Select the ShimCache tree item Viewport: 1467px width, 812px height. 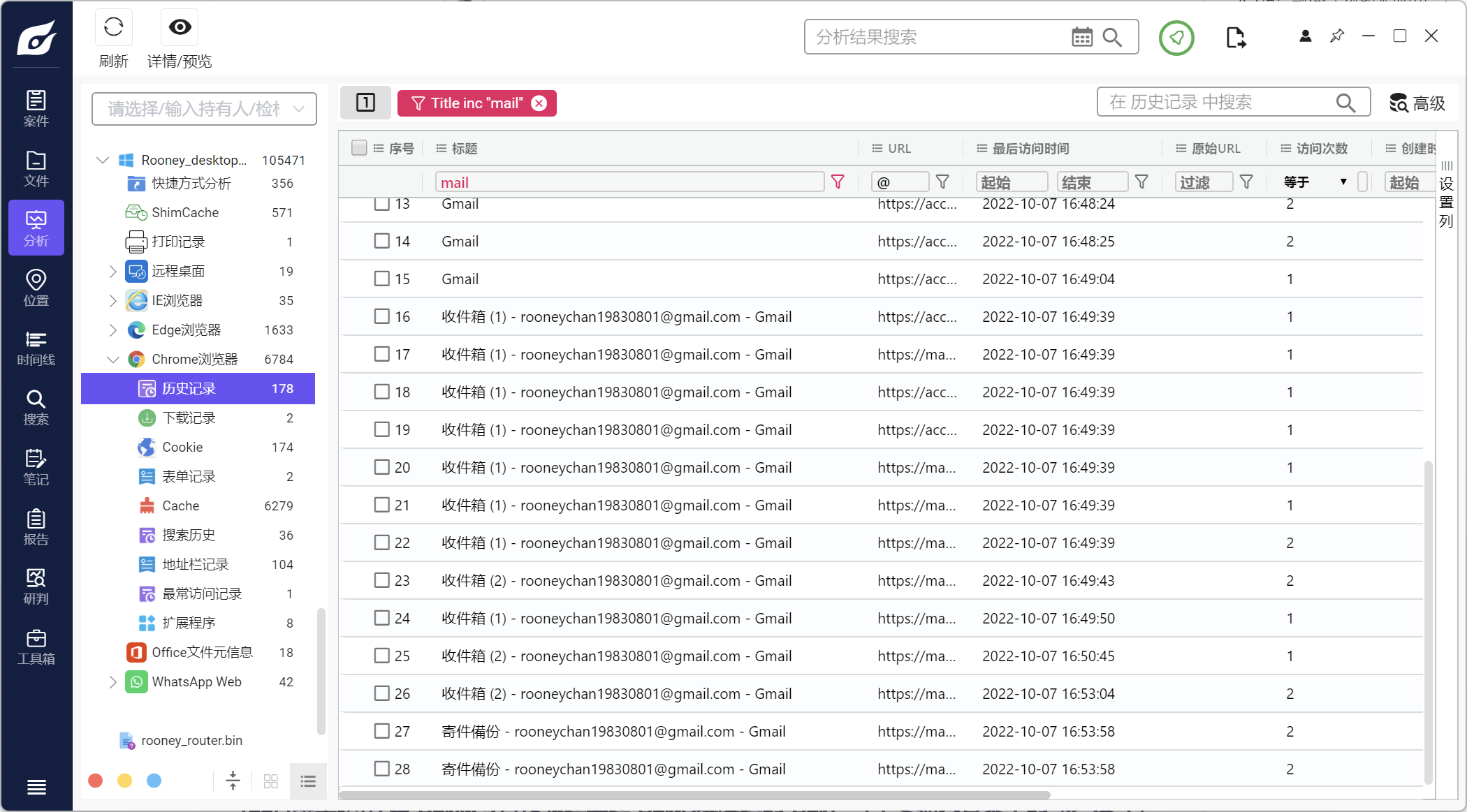coord(198,212)
